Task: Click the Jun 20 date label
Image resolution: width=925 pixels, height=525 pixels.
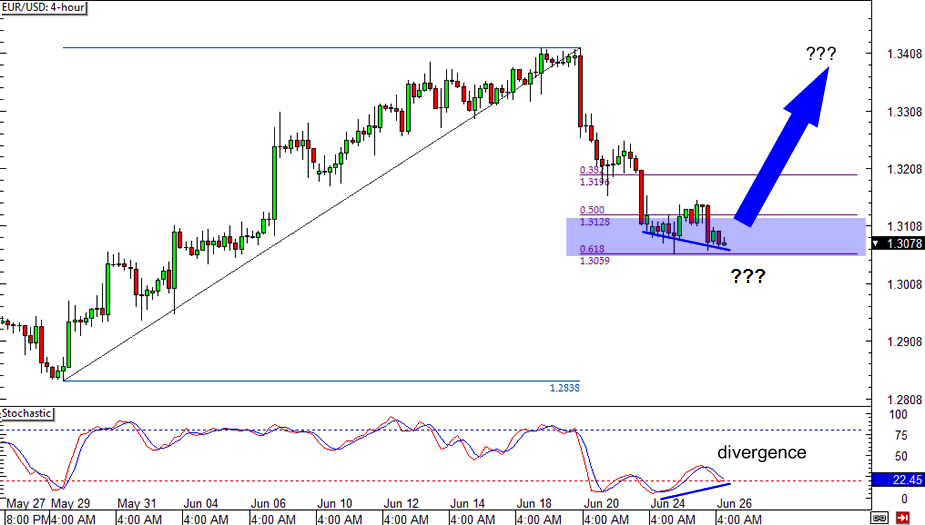Action: [601, 504]
